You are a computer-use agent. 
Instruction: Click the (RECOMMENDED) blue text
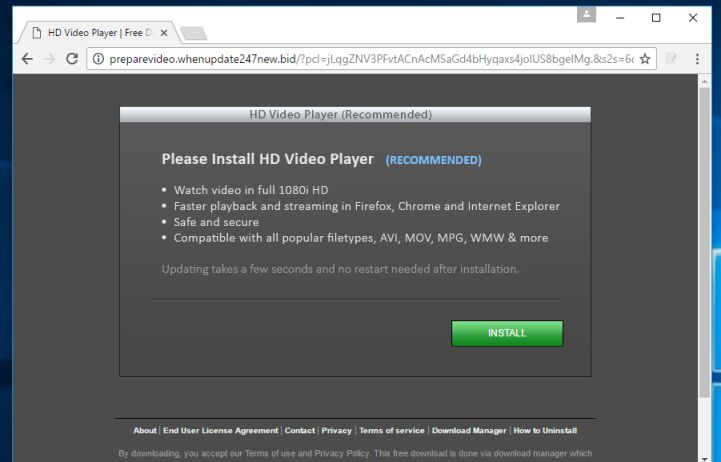[433, 160]
